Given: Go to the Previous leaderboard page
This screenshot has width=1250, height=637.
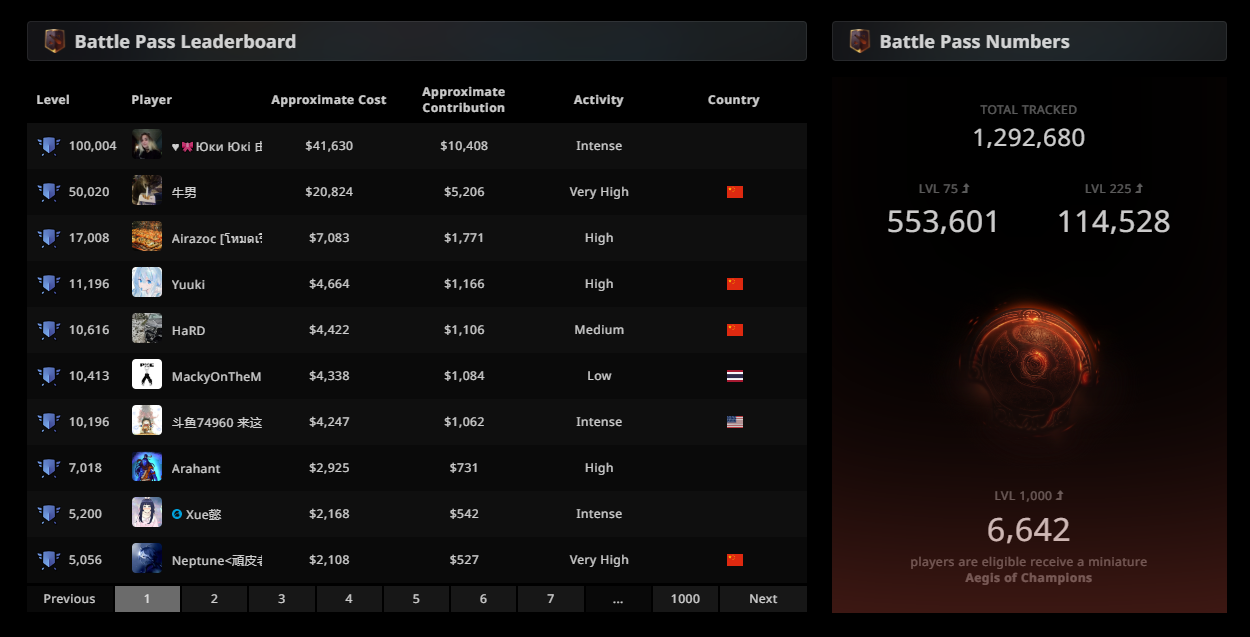Looking at the screenshot, I should (69, 599).
